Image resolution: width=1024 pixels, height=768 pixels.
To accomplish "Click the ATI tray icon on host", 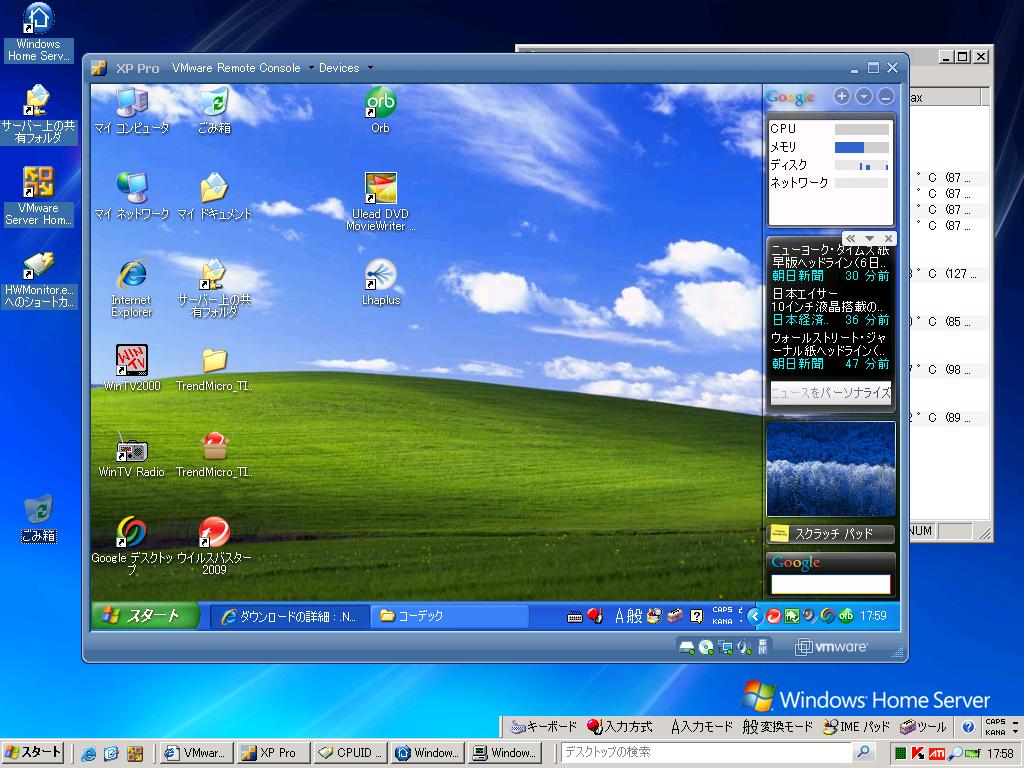I will [x=936, y=754].
